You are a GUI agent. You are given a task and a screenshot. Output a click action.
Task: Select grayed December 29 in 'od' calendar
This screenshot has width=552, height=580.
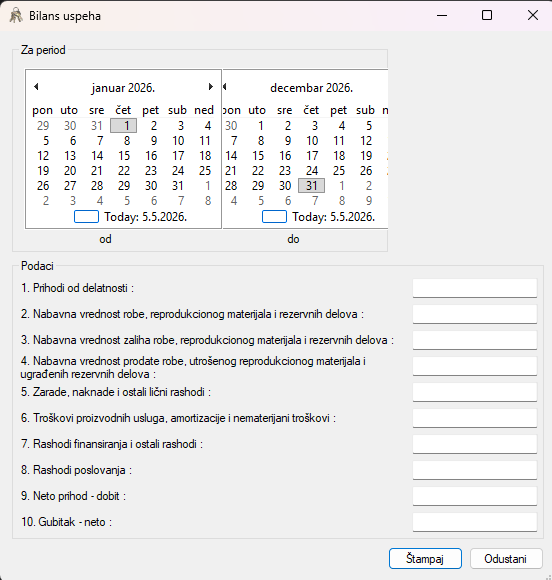coord(43,126)
